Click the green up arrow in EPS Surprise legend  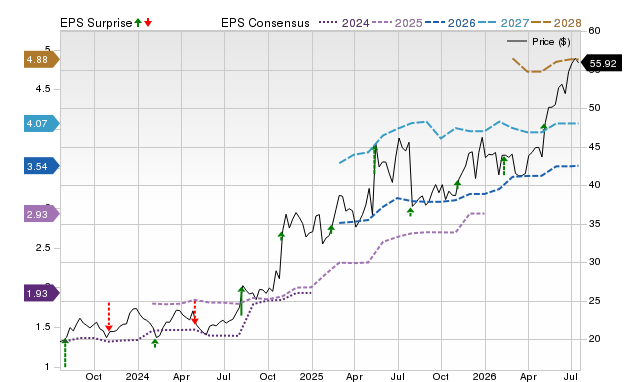tap(138, 23)
